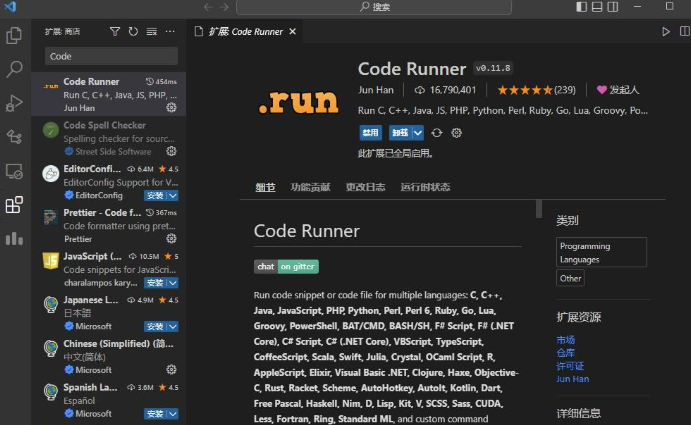
Task: Click the VS Code logo menu icon
Action: click(x=10, y=7)
